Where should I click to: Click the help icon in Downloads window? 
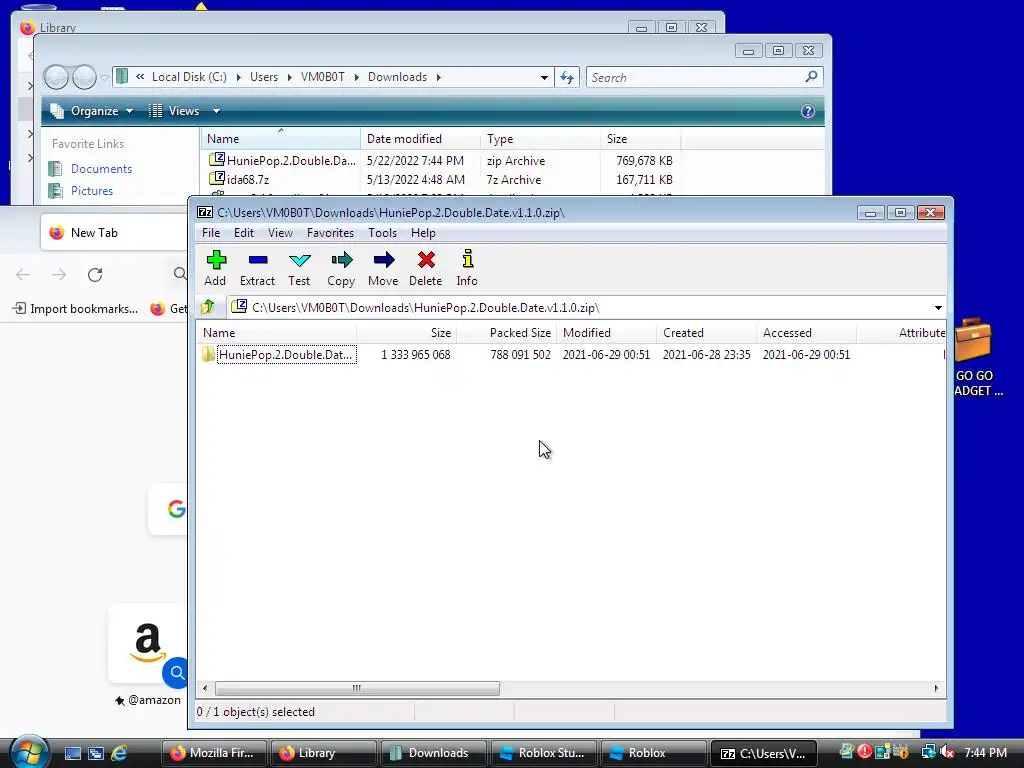807,111
